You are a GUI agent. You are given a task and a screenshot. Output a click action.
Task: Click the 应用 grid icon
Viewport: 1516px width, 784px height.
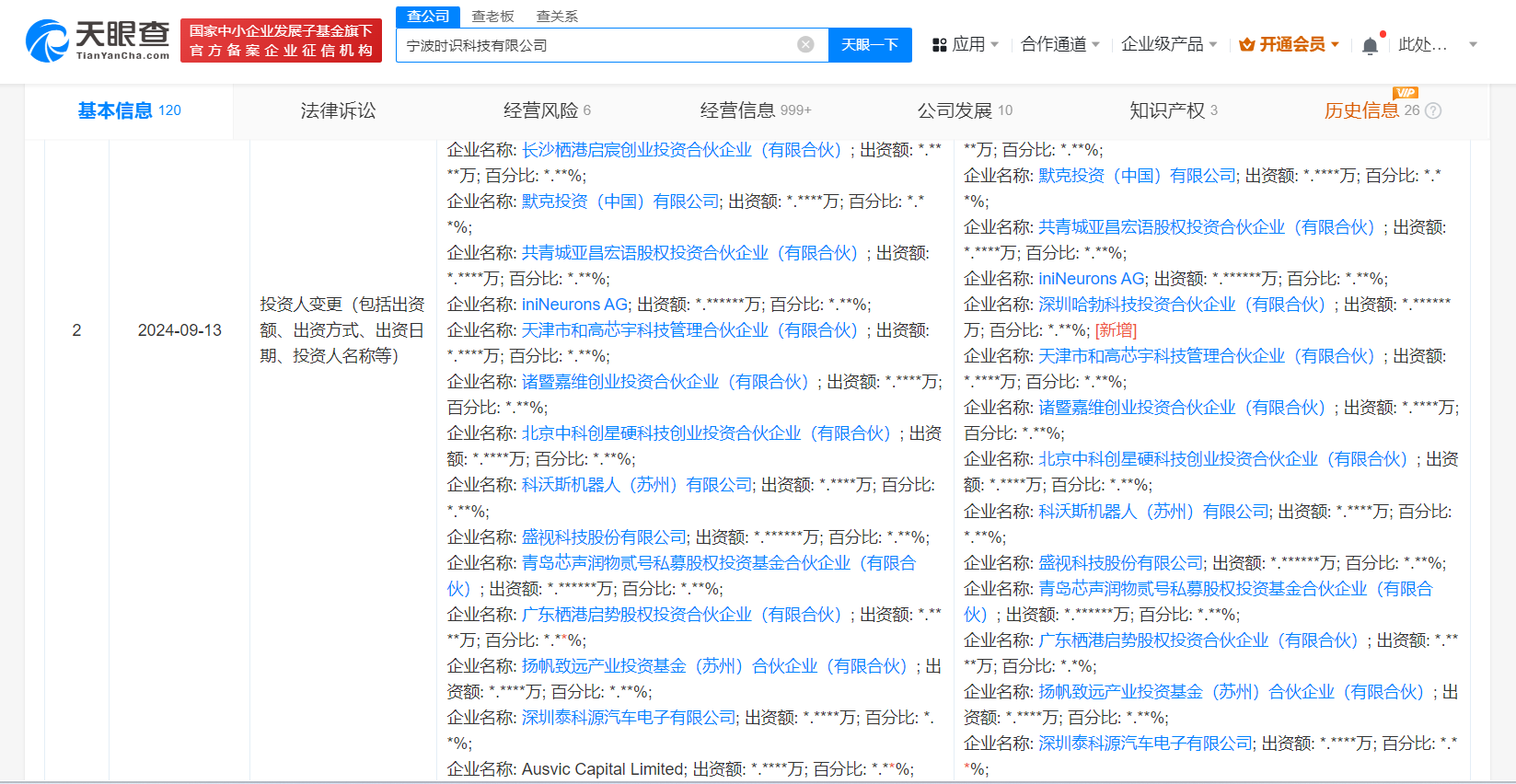(x=940, y=45)
